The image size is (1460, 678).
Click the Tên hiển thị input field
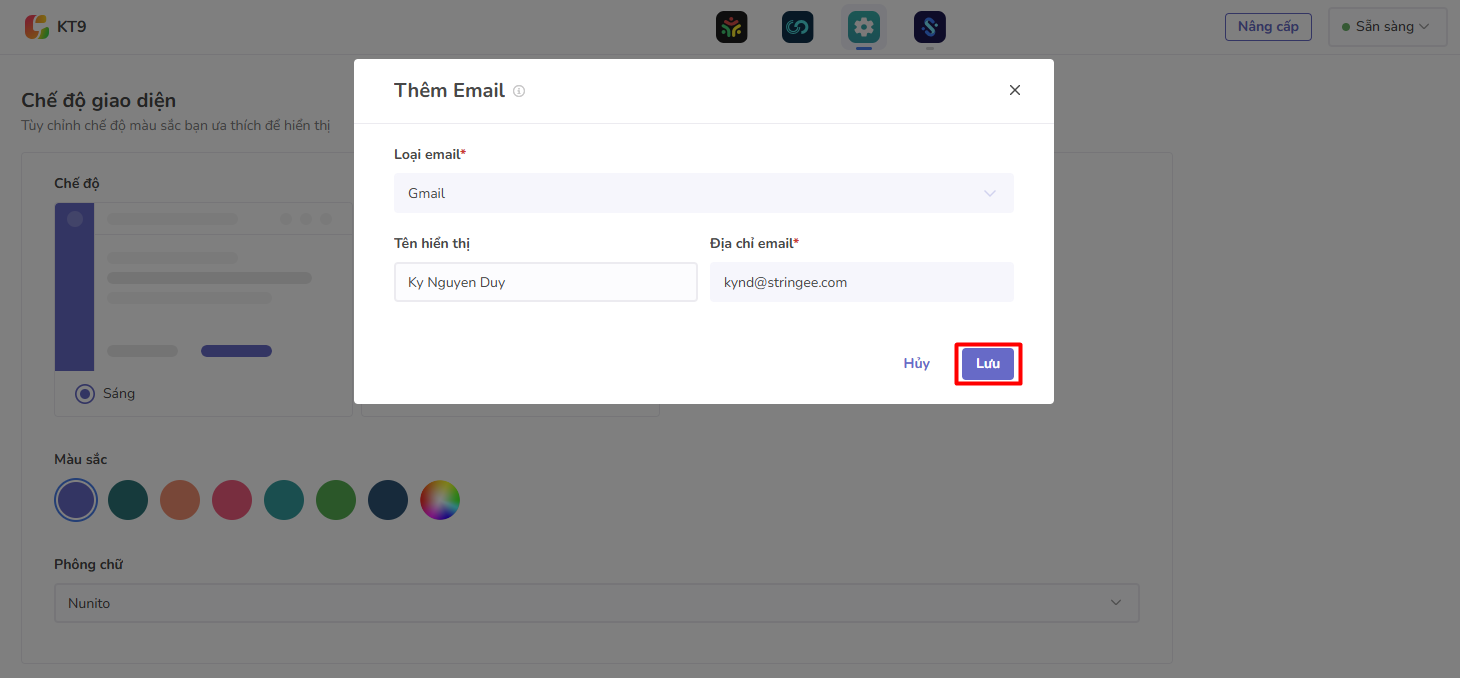point(546,282)
